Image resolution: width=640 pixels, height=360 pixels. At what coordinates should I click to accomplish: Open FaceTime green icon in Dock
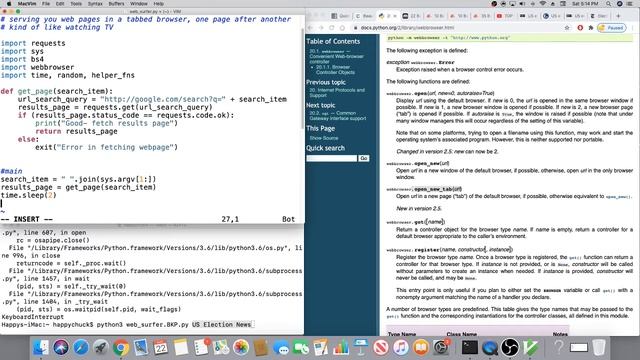pos(301,348)
